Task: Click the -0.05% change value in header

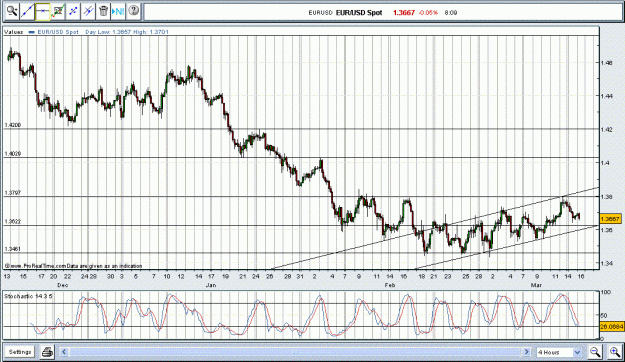Action: 429,13
